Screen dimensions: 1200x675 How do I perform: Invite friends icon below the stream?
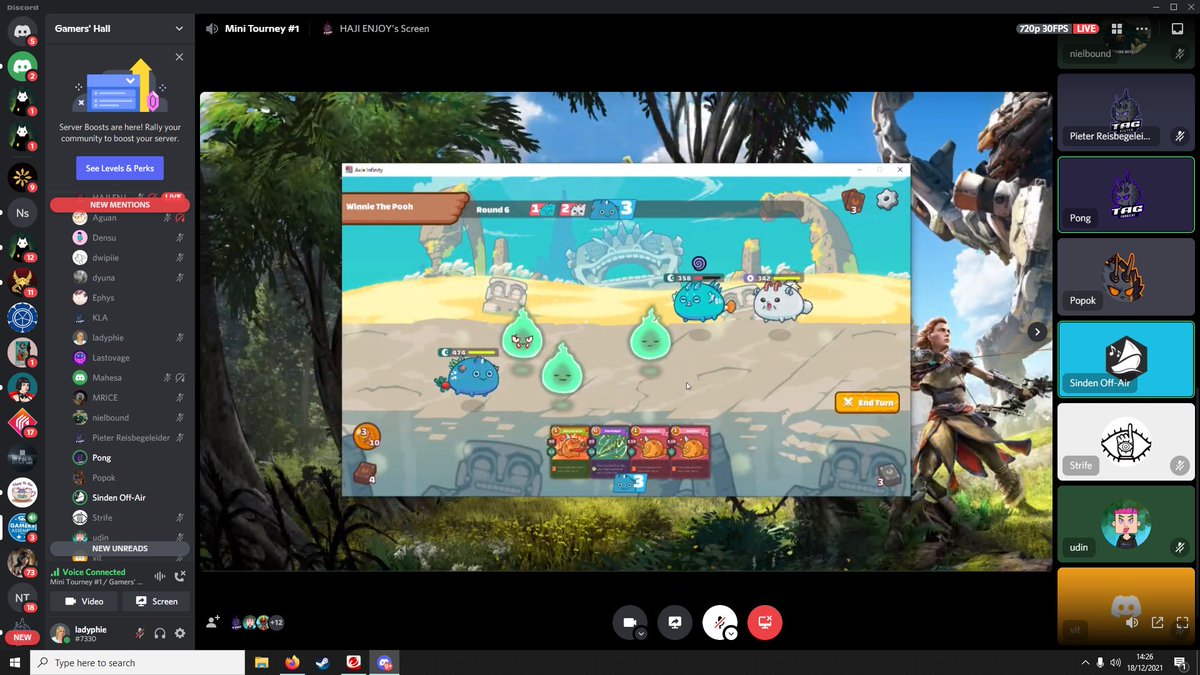pyautogui.click(x=213, y=622)
